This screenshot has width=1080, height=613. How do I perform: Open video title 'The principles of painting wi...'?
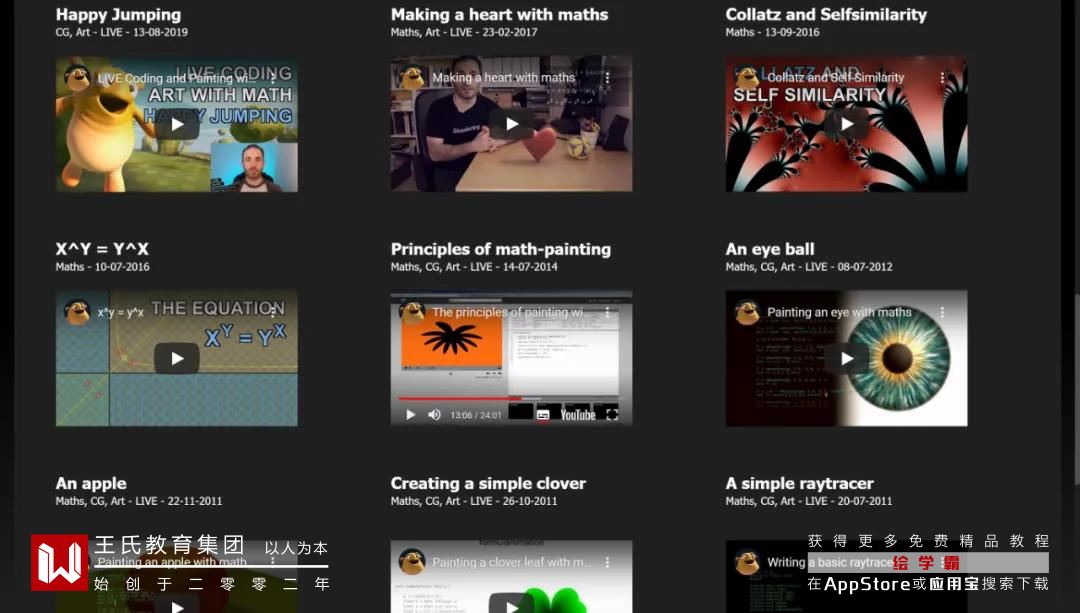pyautogui.click(x=512, y=312)
